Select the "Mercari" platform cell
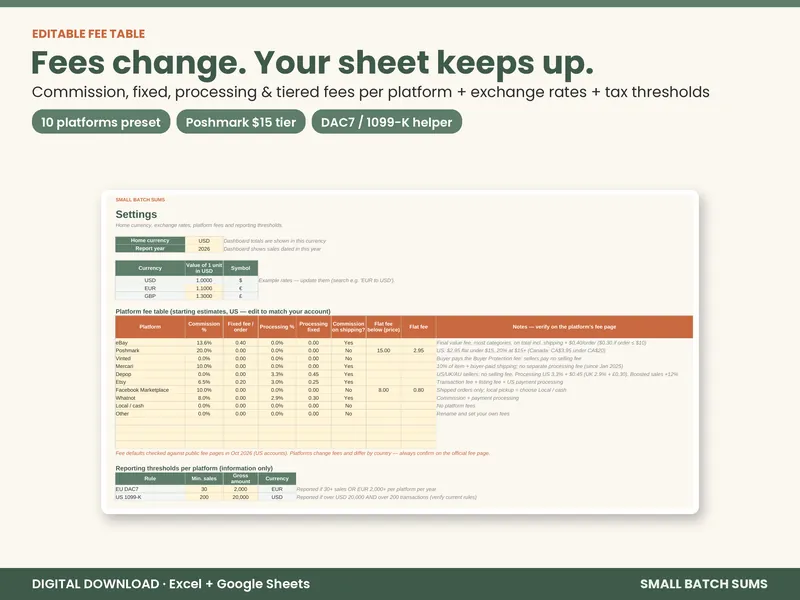This screenshot has height=600, width=800. click(150, 366)
